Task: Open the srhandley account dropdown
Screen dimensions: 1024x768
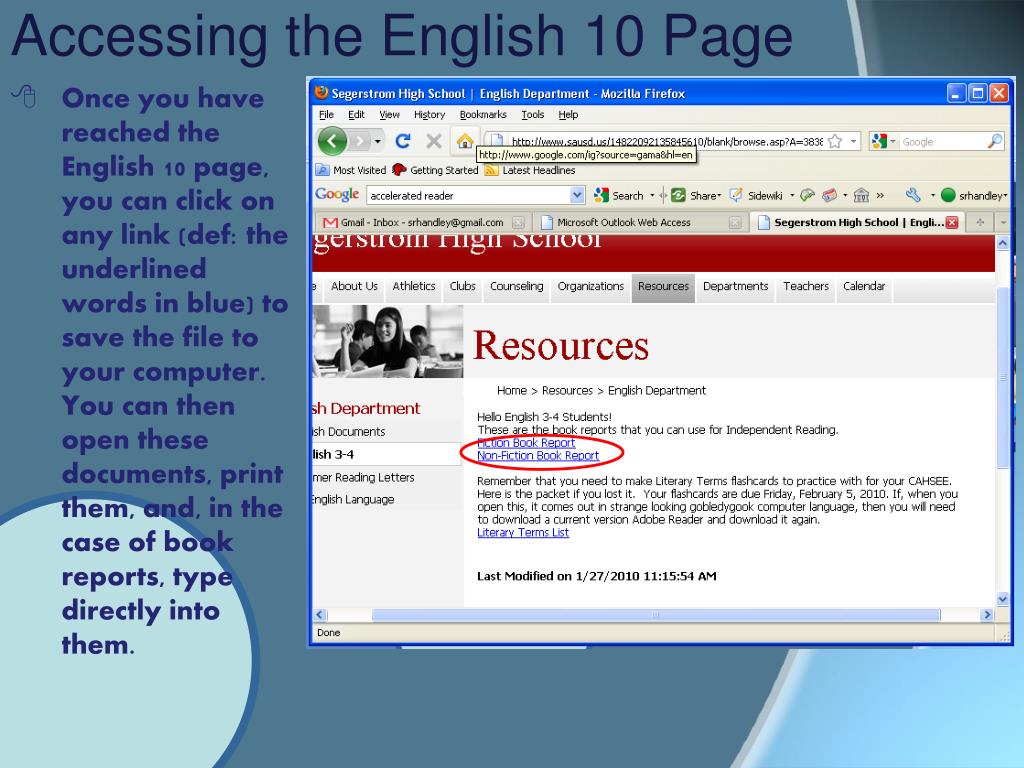Action: tap(974, 195)
